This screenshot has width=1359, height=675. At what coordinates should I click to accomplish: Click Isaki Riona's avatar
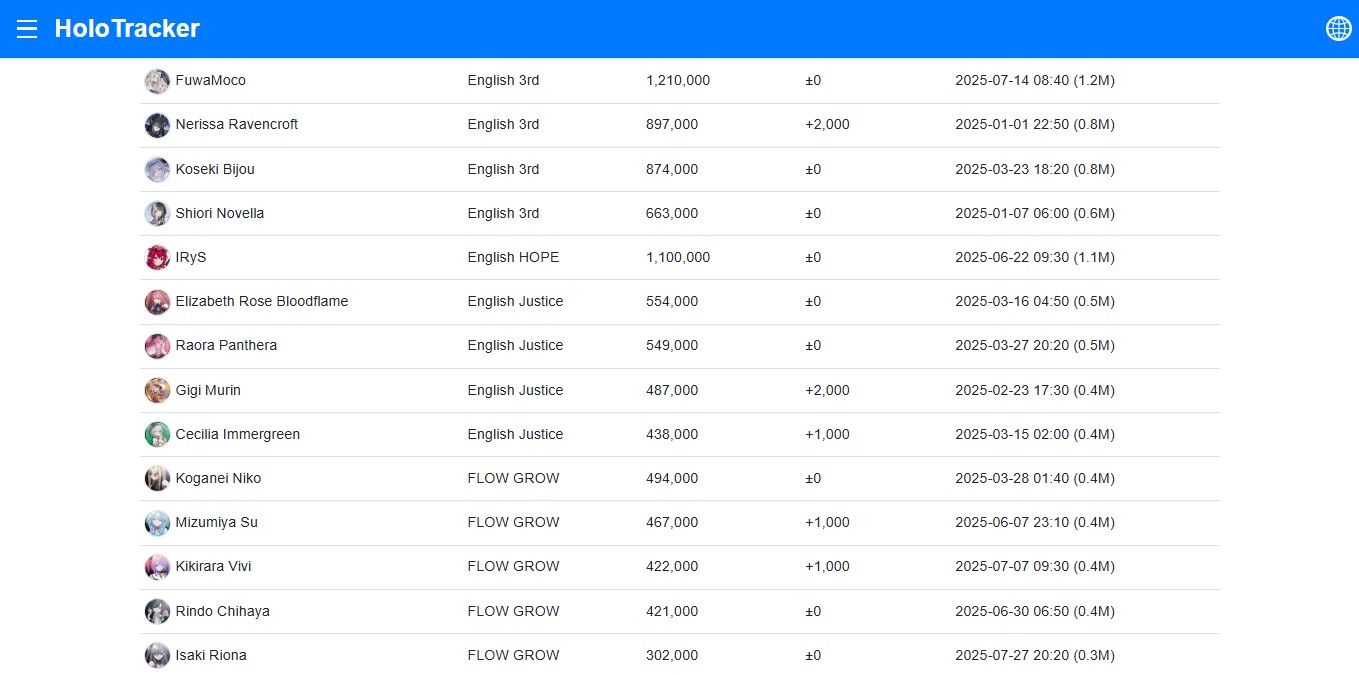[x=157, y=656]
